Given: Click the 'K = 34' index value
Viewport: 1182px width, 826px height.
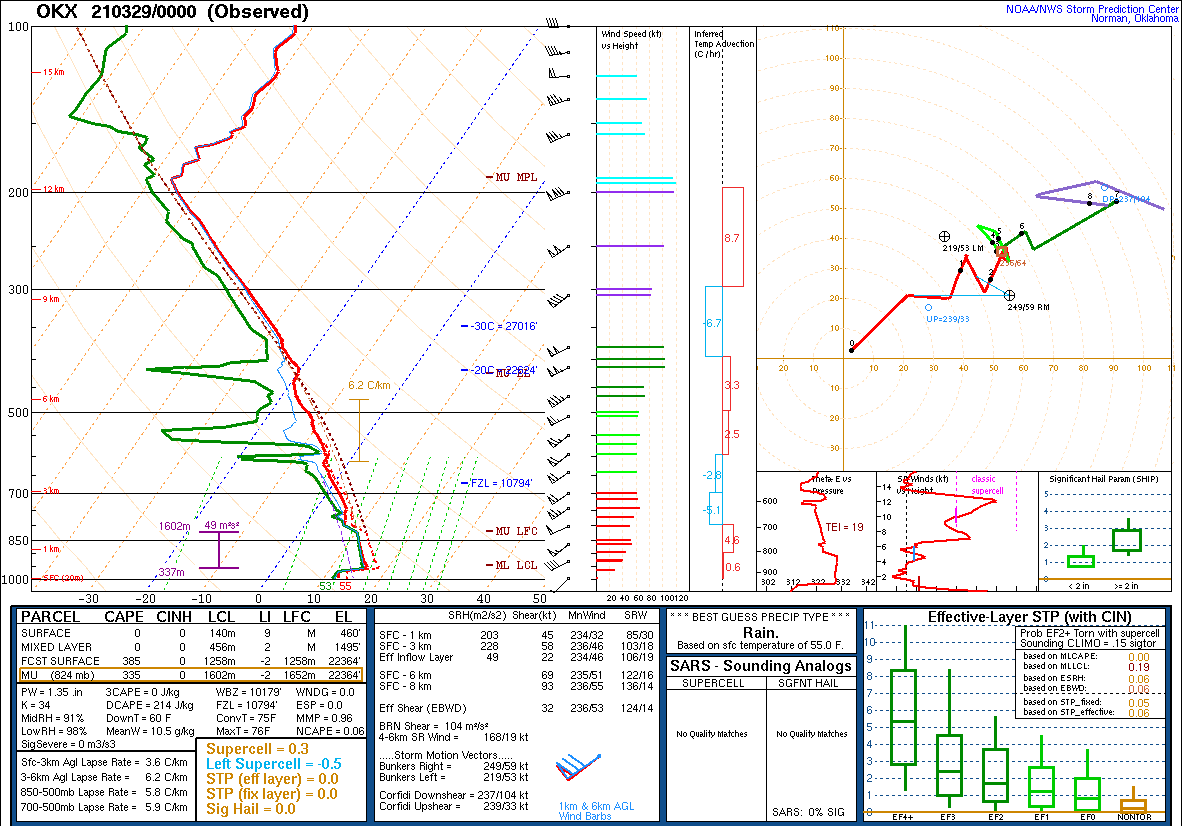Looking at the screenshot, I should point(36,705).
